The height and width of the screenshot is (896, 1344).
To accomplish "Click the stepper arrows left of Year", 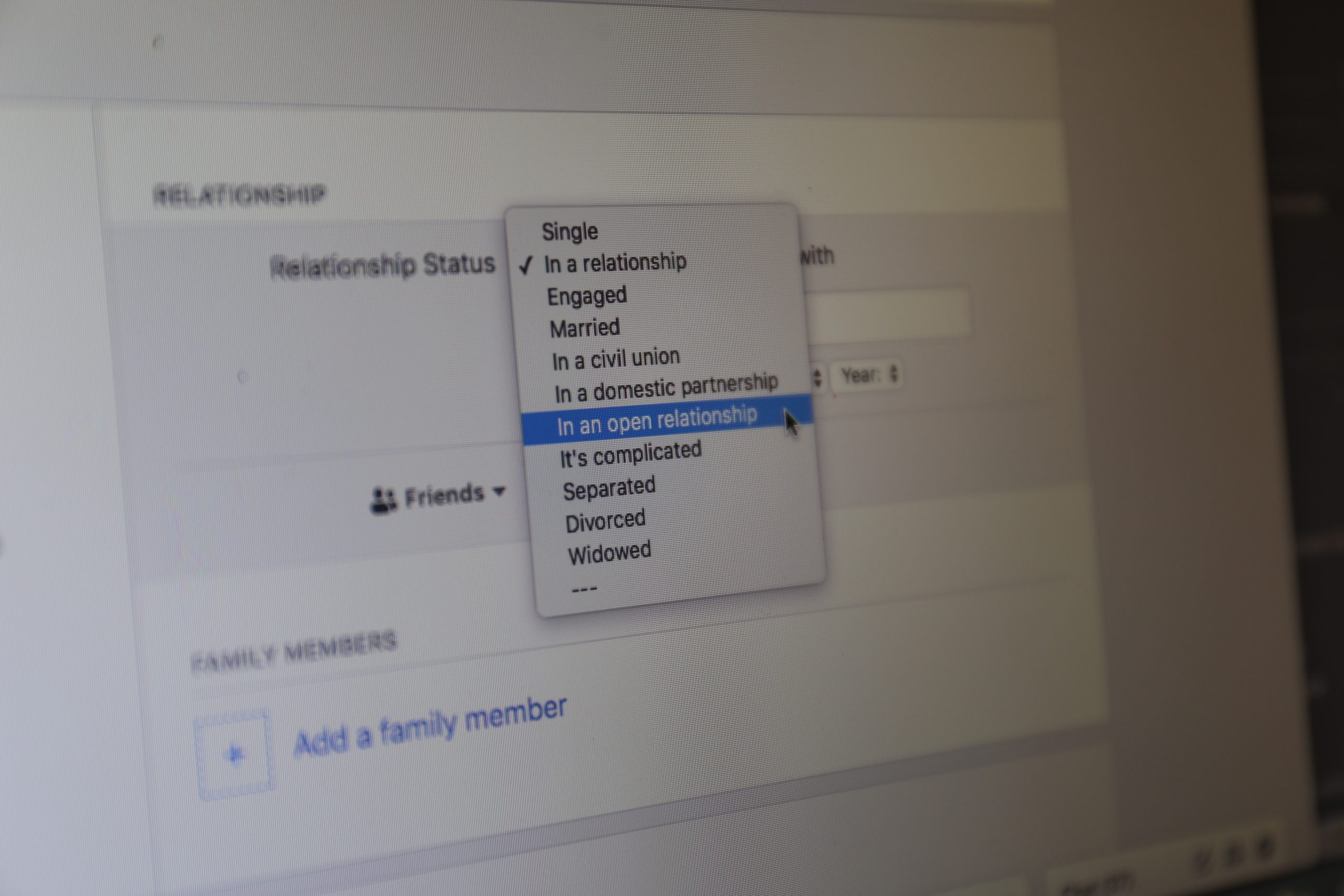I will point(818,378).
